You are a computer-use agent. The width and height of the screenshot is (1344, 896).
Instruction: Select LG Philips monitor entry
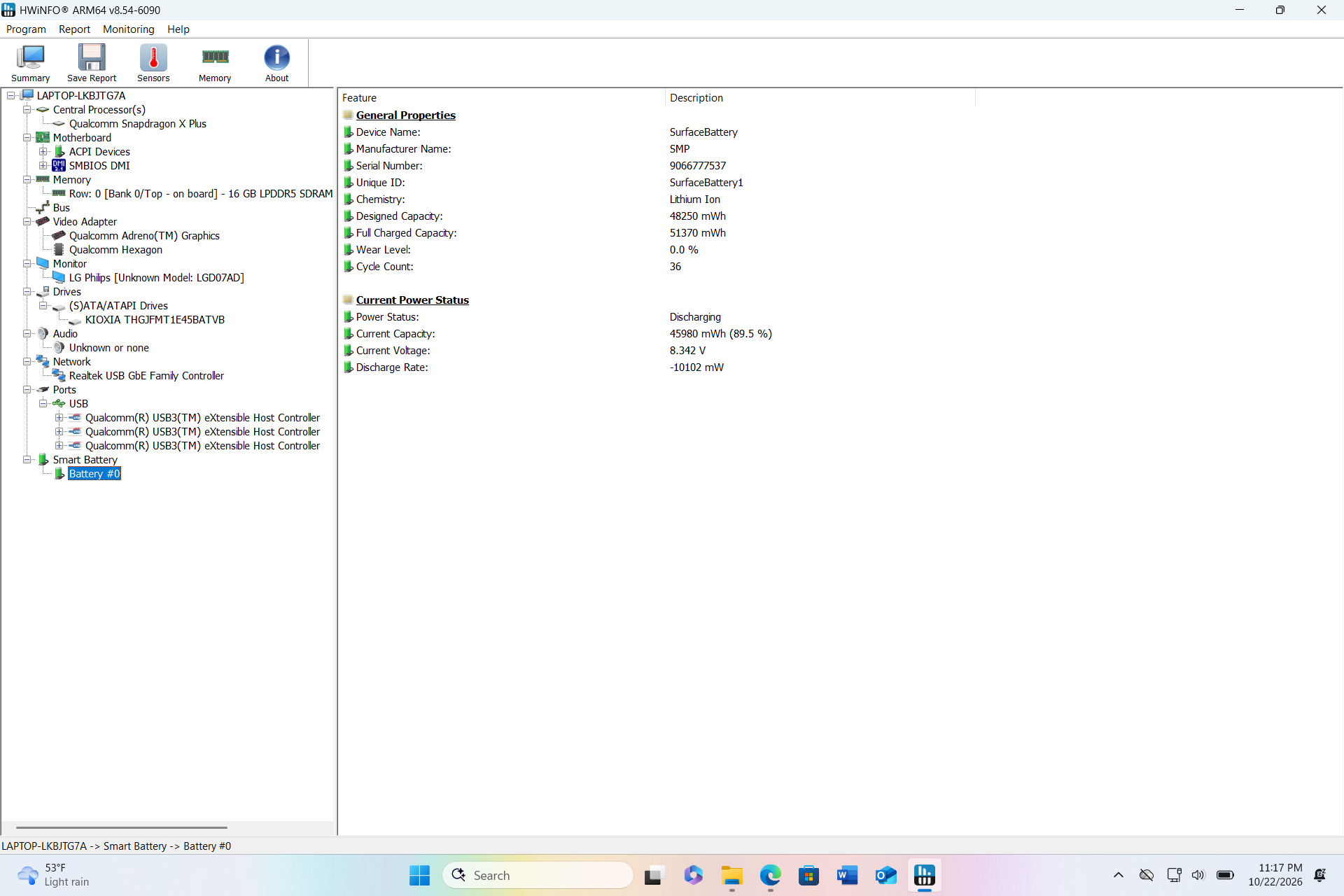point(157,278)
